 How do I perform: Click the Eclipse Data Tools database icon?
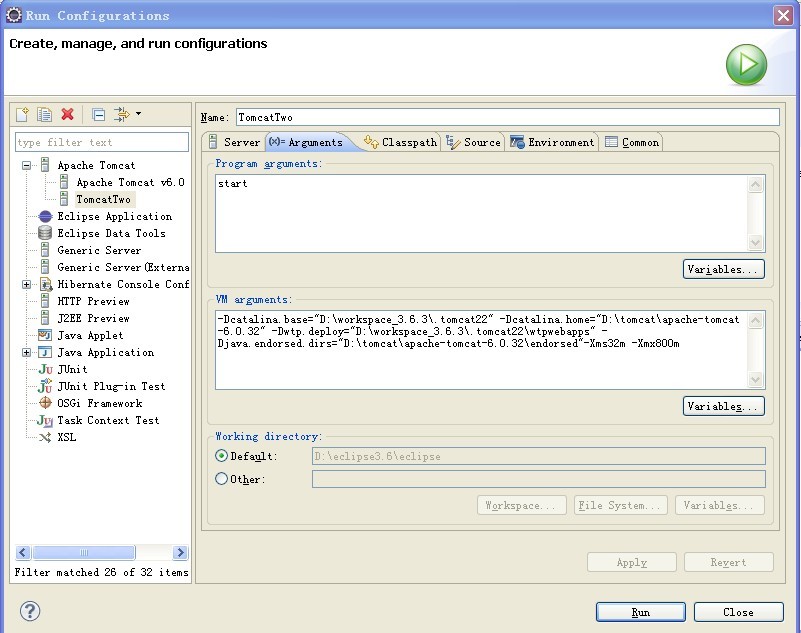click(x=45, y=233)
